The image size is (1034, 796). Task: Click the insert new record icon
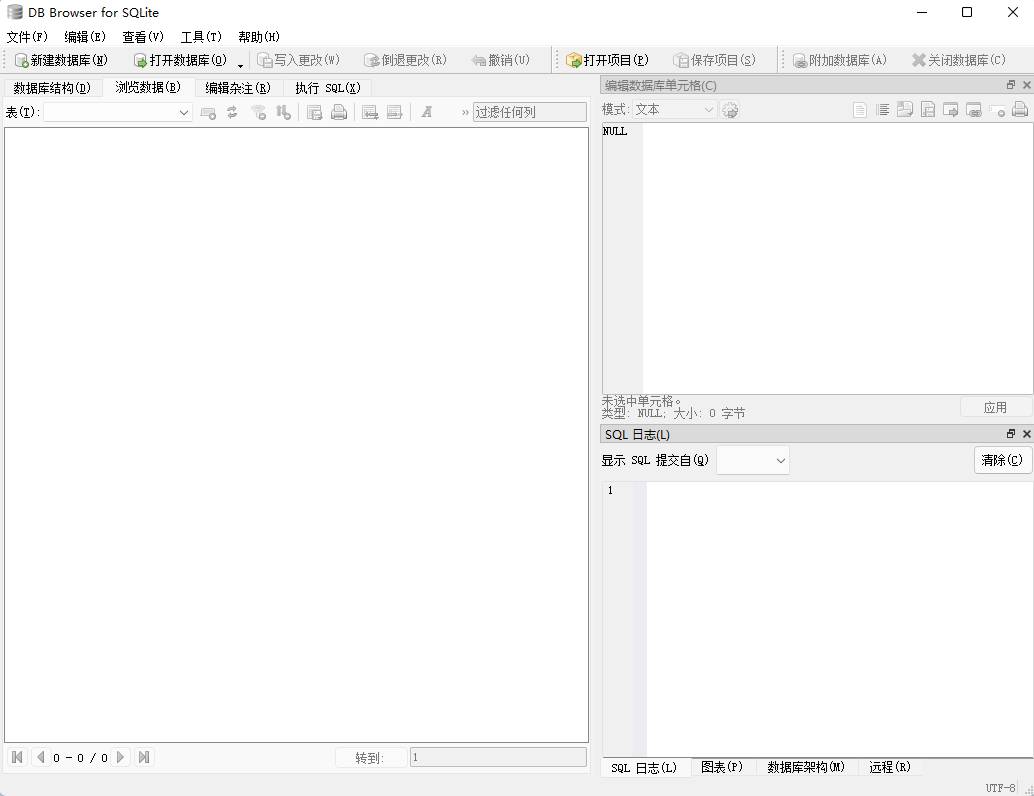[370, 112]
